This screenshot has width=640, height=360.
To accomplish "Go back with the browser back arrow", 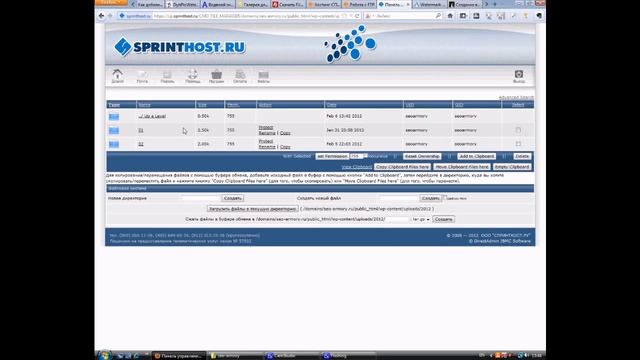I will click(101, 16).
